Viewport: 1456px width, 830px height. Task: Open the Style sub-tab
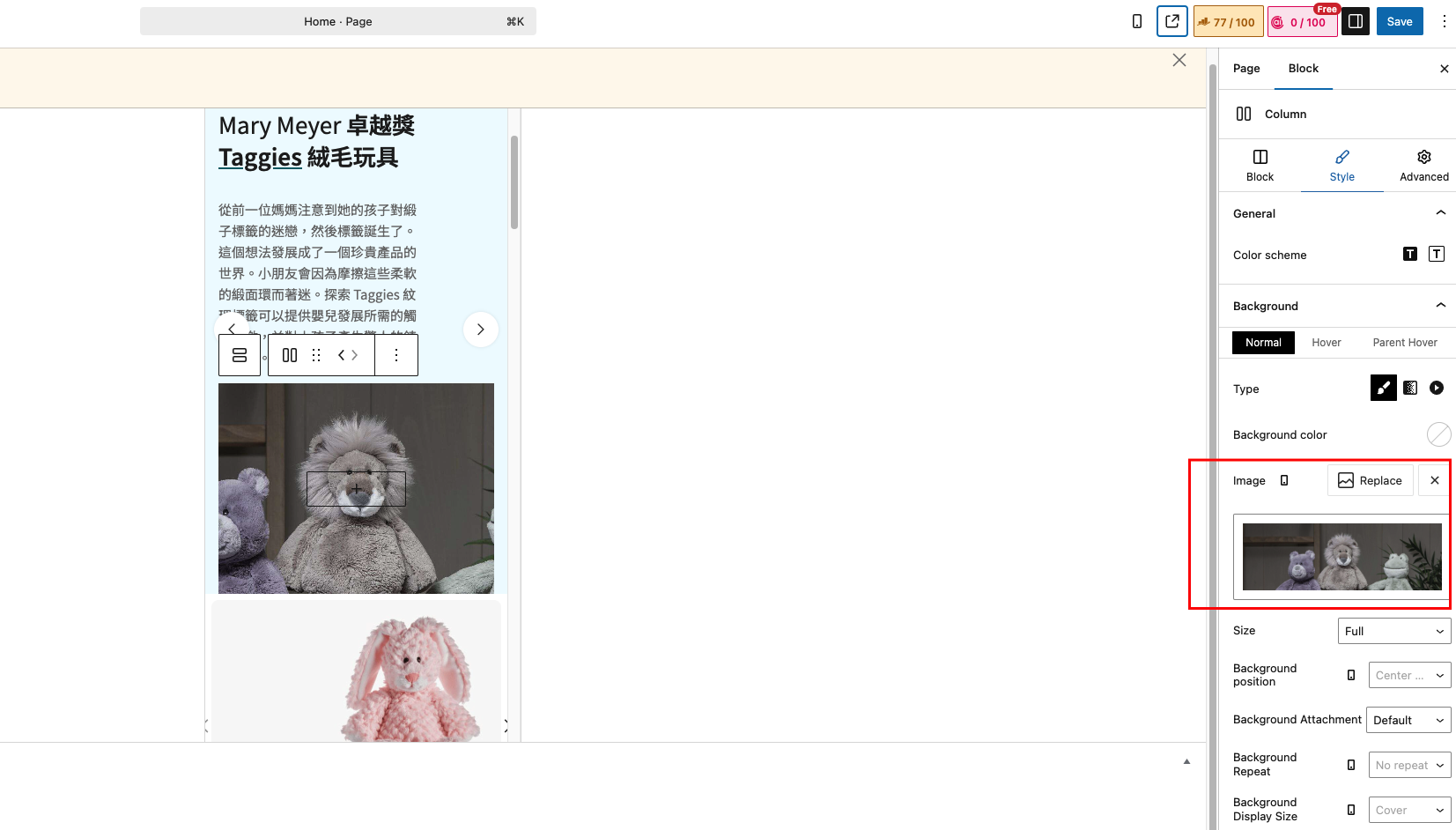pyautogui.click(x=1342, y=166)
